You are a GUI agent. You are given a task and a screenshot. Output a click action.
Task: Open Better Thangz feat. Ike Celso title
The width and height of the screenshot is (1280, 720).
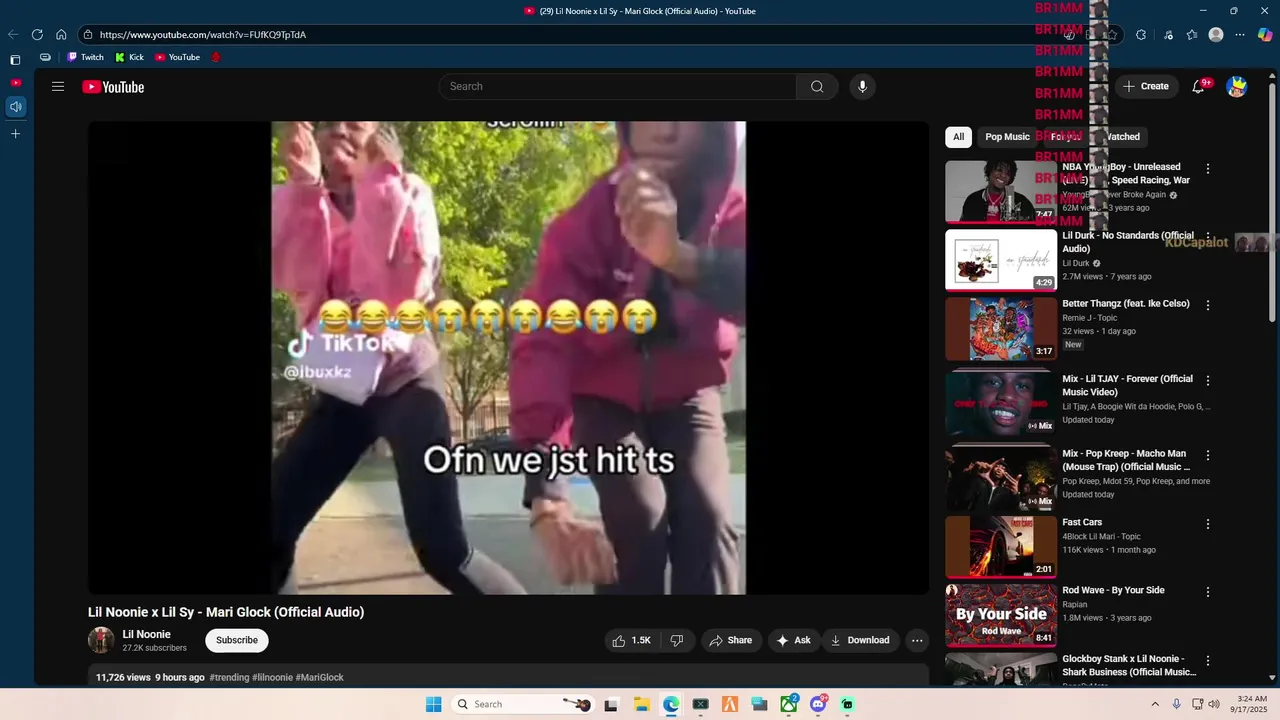point(1126,304)
